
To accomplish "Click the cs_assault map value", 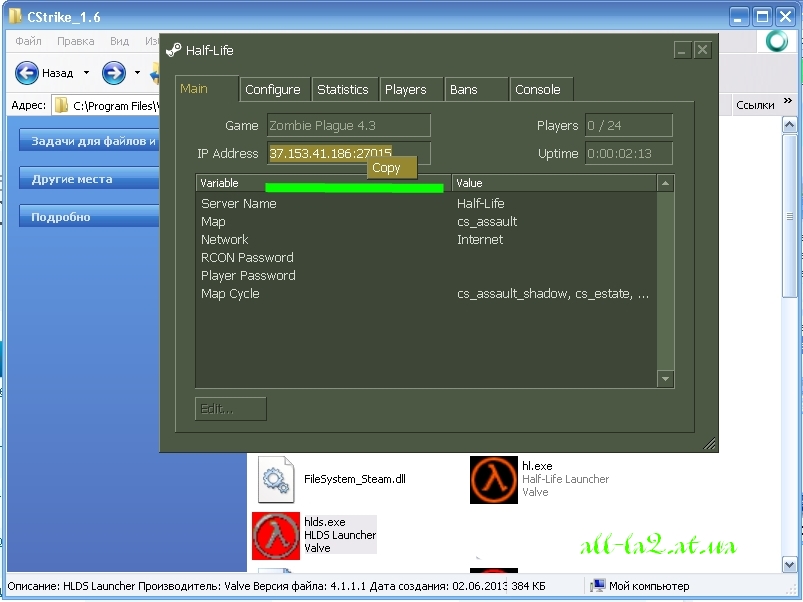I will click(487, 222).
